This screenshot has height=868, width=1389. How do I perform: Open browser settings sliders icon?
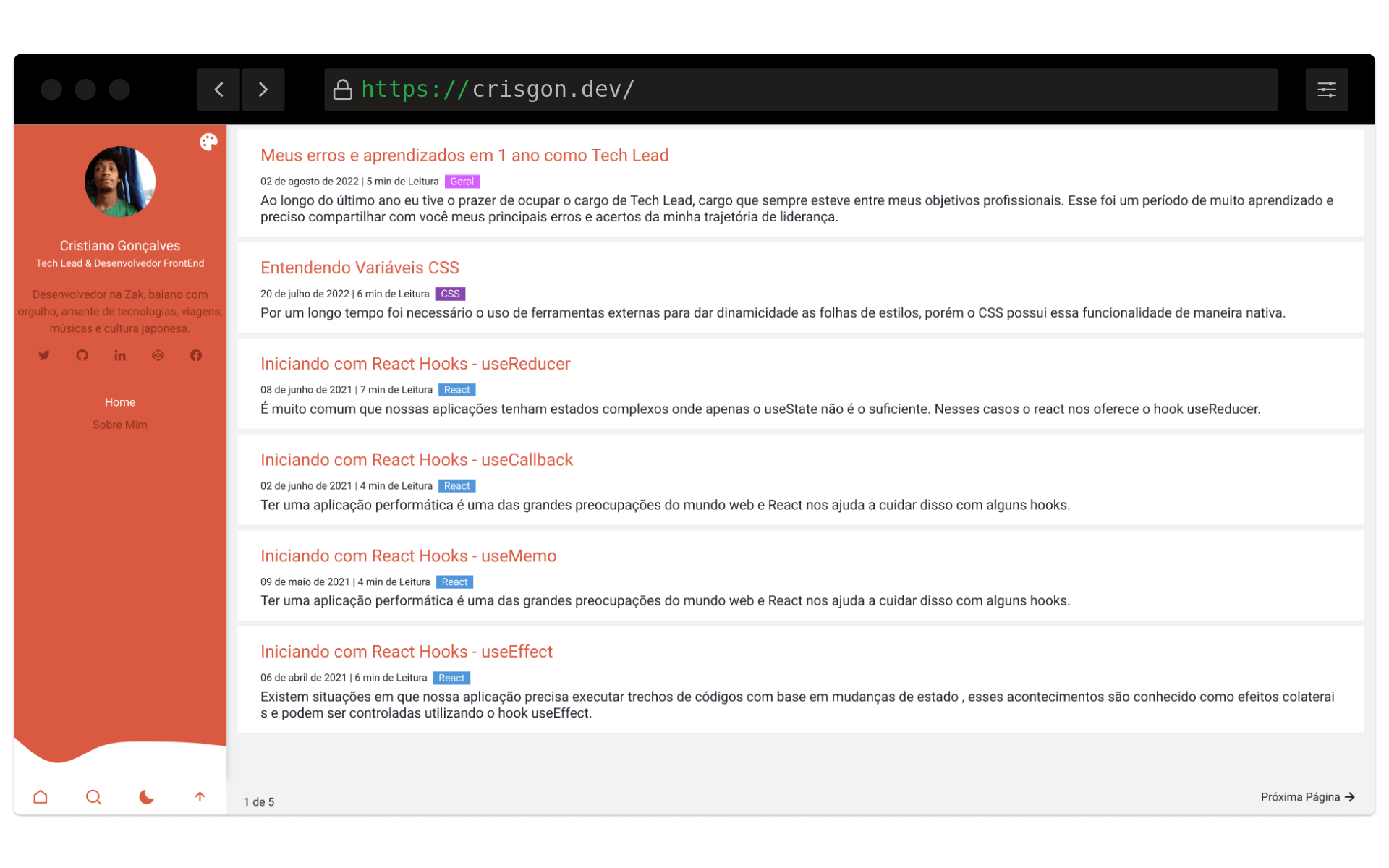click(1326, 89)
